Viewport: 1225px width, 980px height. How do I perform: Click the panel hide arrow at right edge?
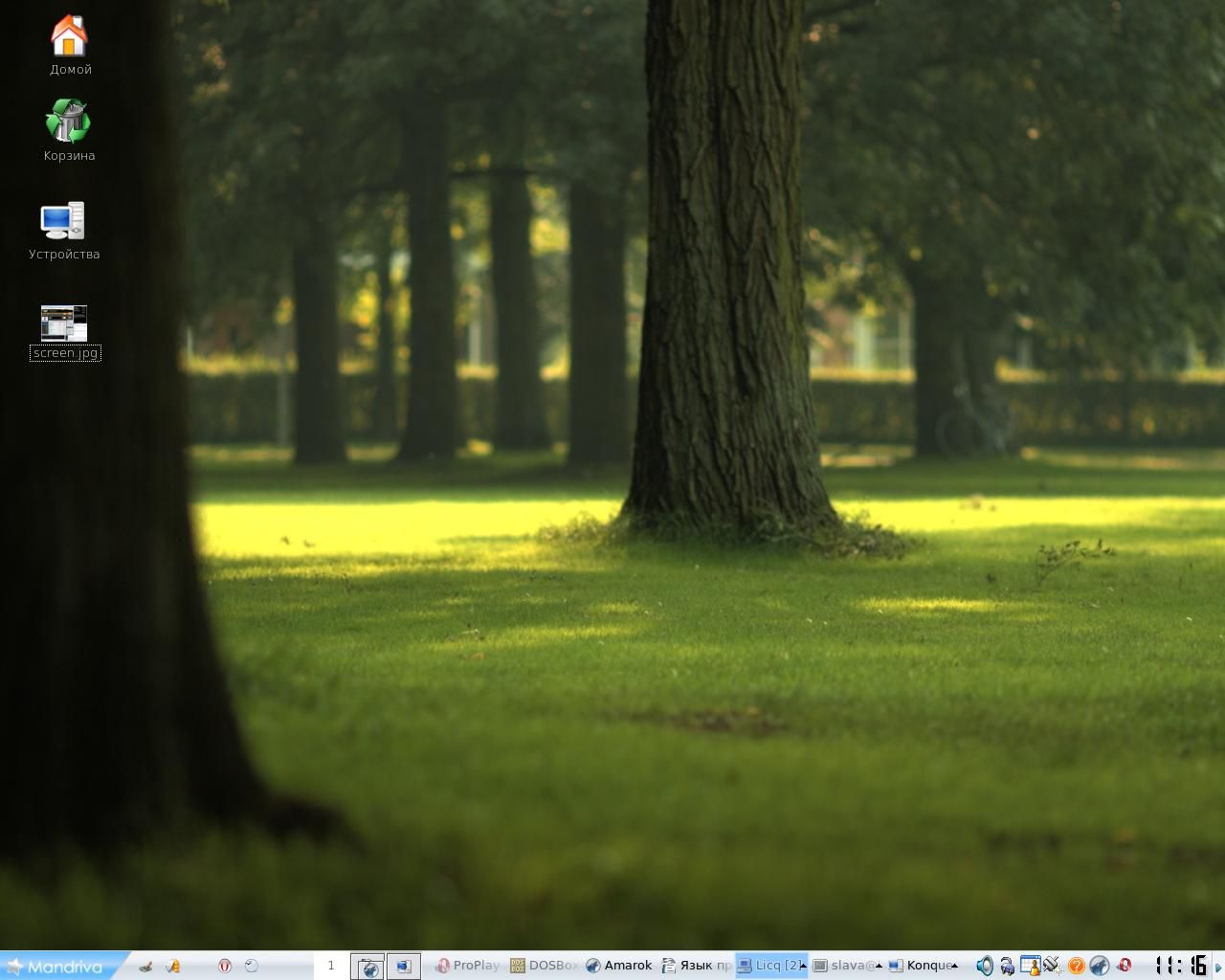(x=1219, y=966)
